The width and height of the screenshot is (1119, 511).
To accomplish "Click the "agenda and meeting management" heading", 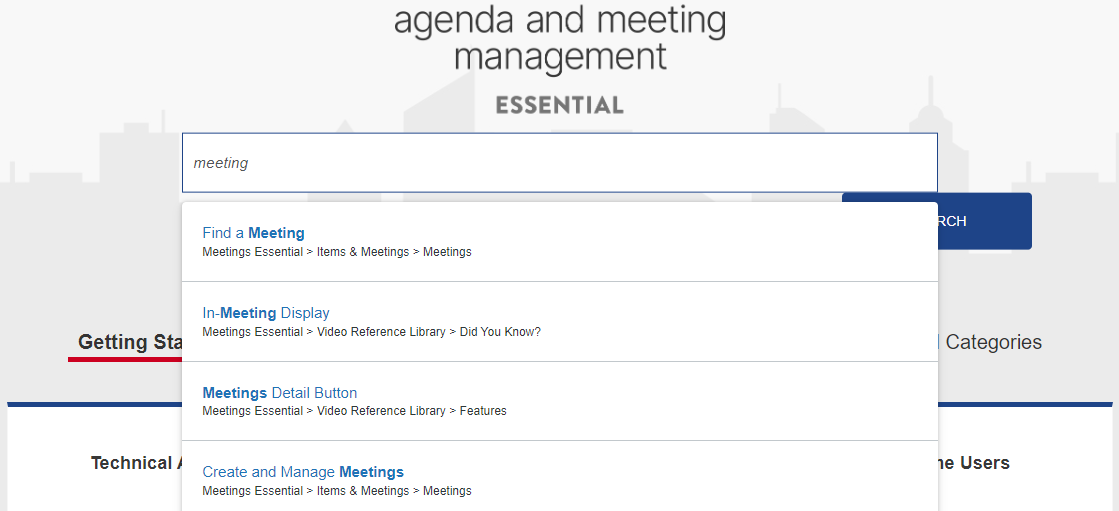I will click(x=560, y=37).
